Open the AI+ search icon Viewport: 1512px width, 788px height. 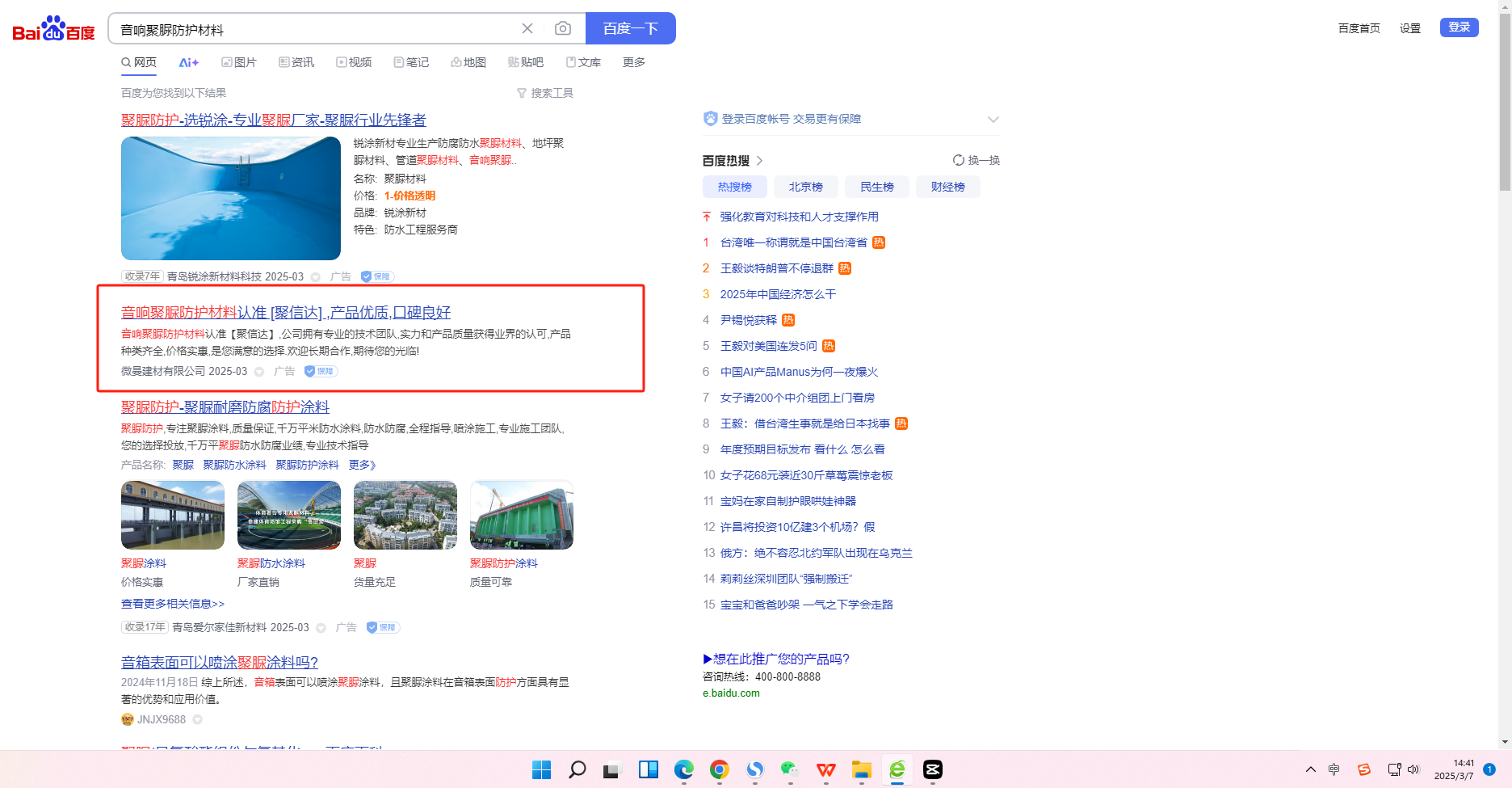coord(188,63)
